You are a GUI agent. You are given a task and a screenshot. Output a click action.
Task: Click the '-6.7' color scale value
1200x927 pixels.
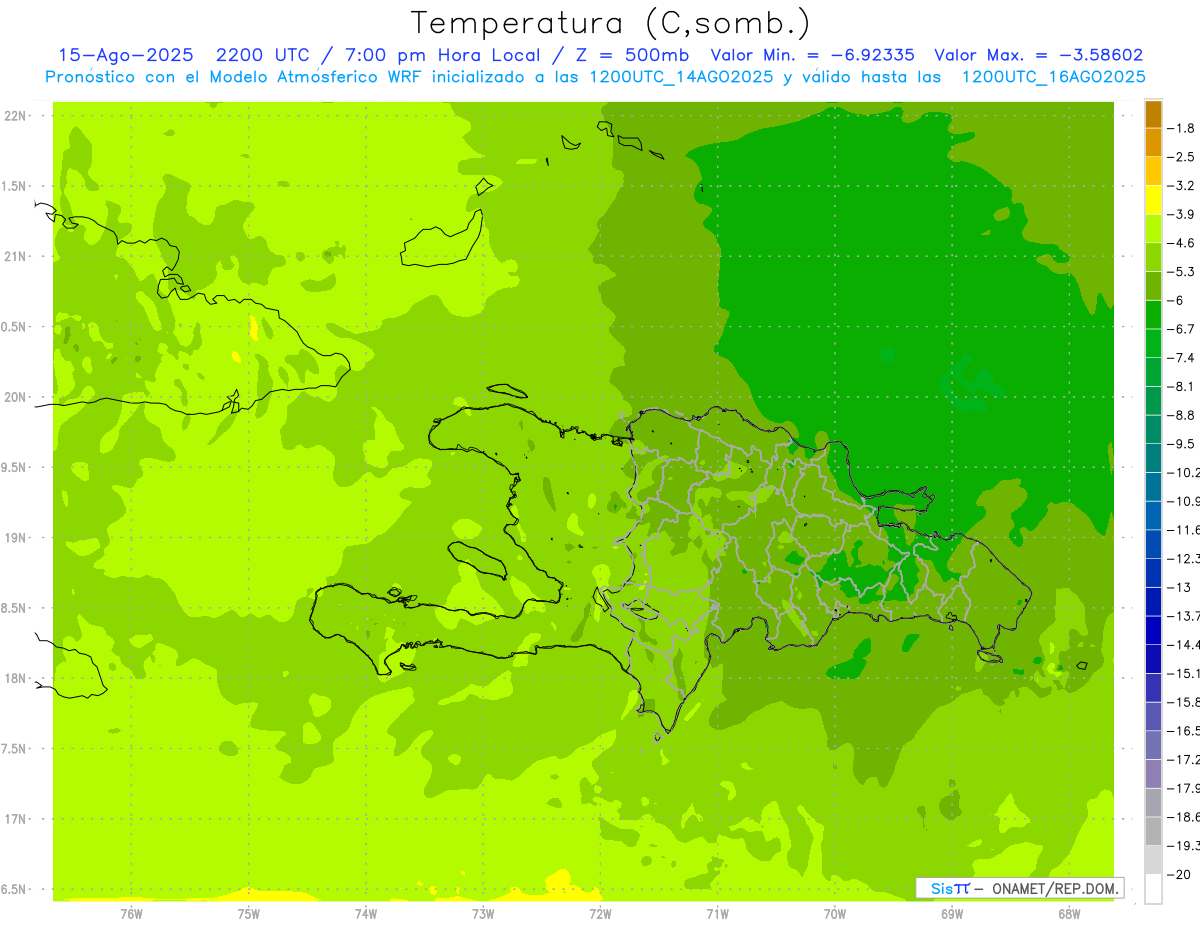[x=1181, y=329]
